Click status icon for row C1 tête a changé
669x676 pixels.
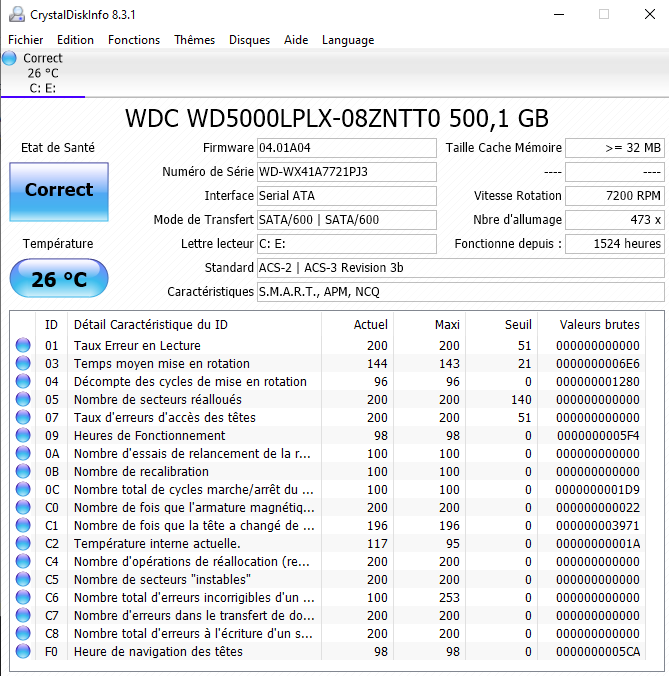[23, 526]
